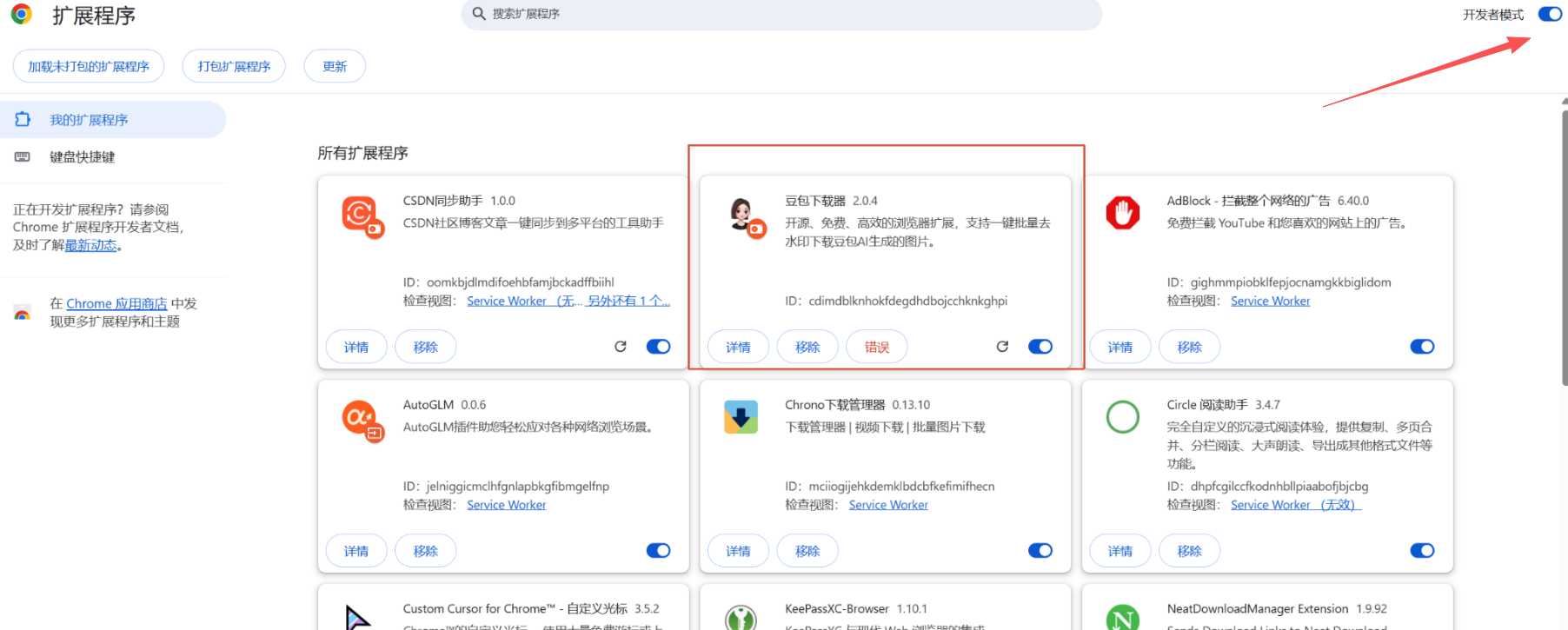Image resolution: width=1568 pixels, height=630 pixels.
Task: Click 打包扩展程序 button
Action: (234, 66)
